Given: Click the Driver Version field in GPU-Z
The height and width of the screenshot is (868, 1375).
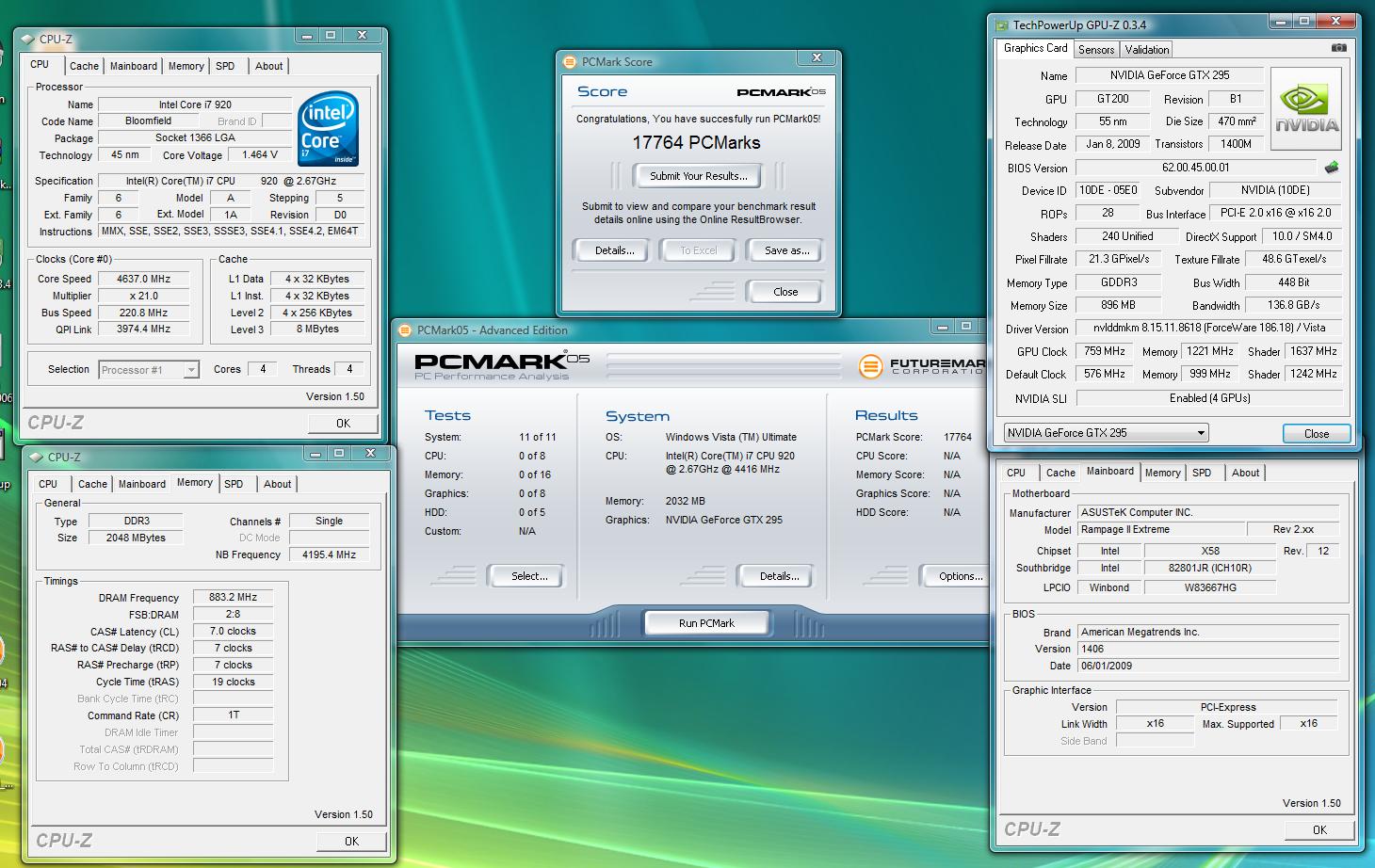Looking at the screenshot, I should [1209, 329].
